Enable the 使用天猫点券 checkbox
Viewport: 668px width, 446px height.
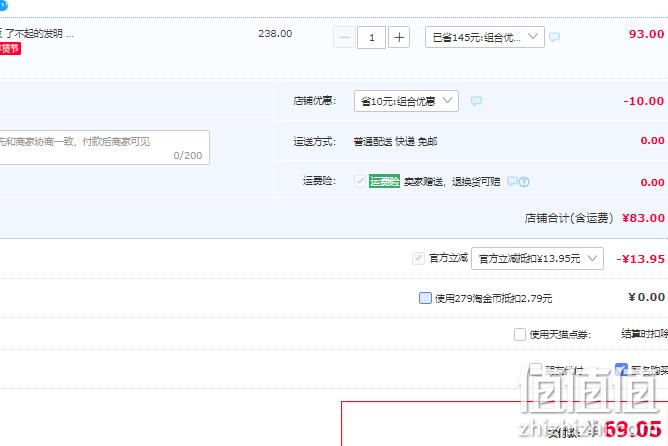pos(520,334)
